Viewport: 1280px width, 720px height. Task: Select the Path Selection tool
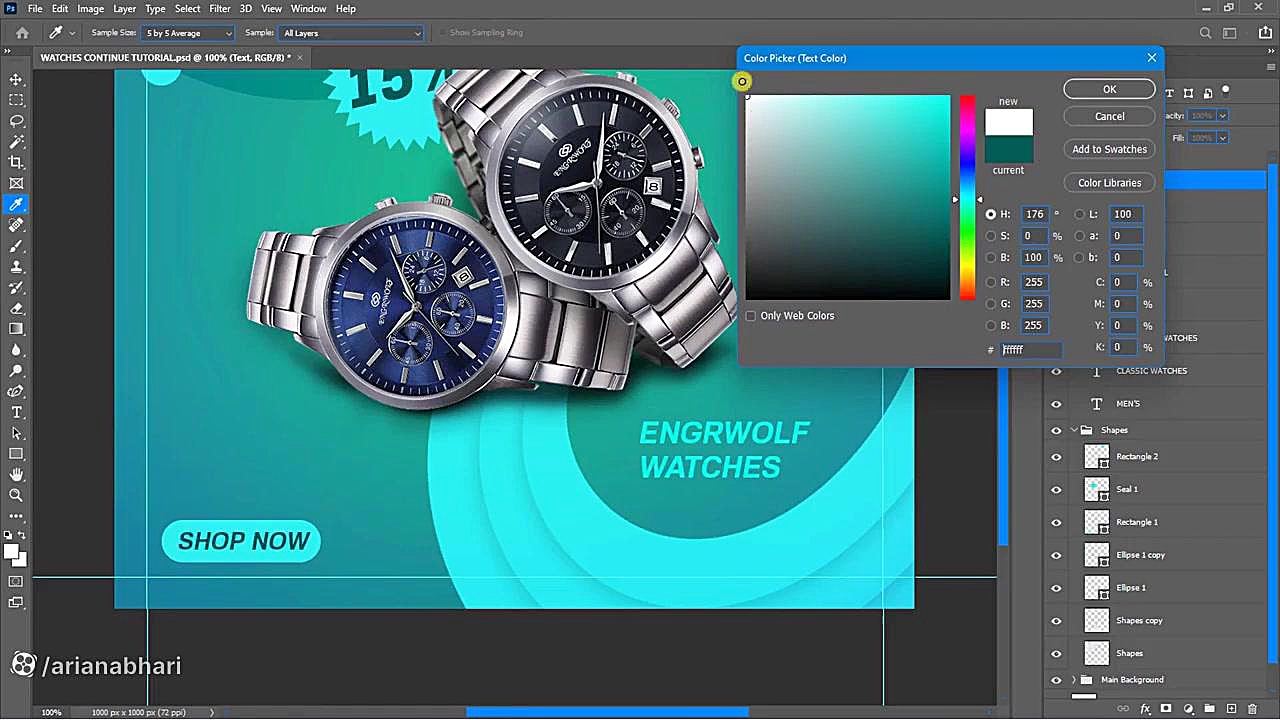click(16, 434)
